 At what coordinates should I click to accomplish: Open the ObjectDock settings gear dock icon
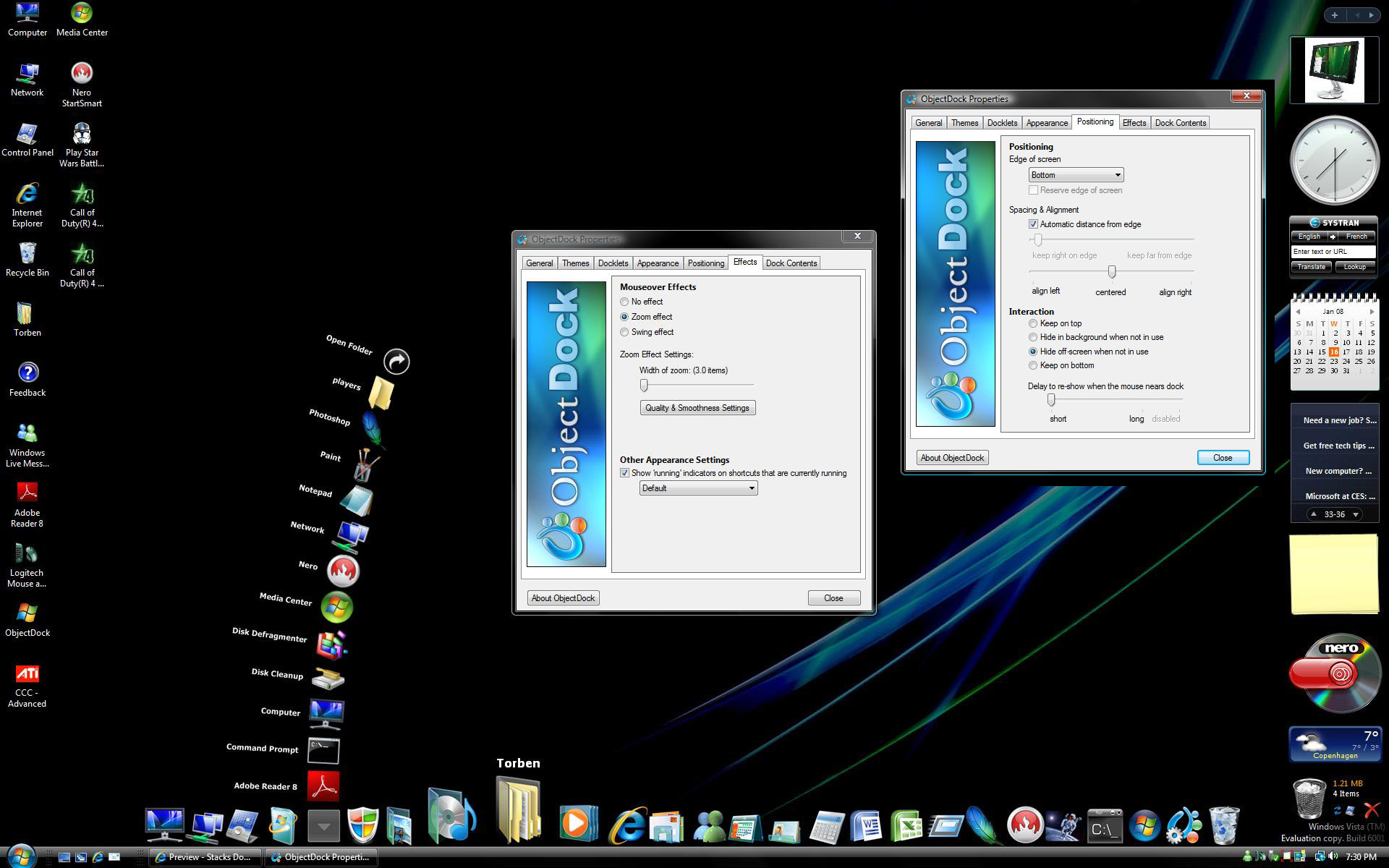1184,825
